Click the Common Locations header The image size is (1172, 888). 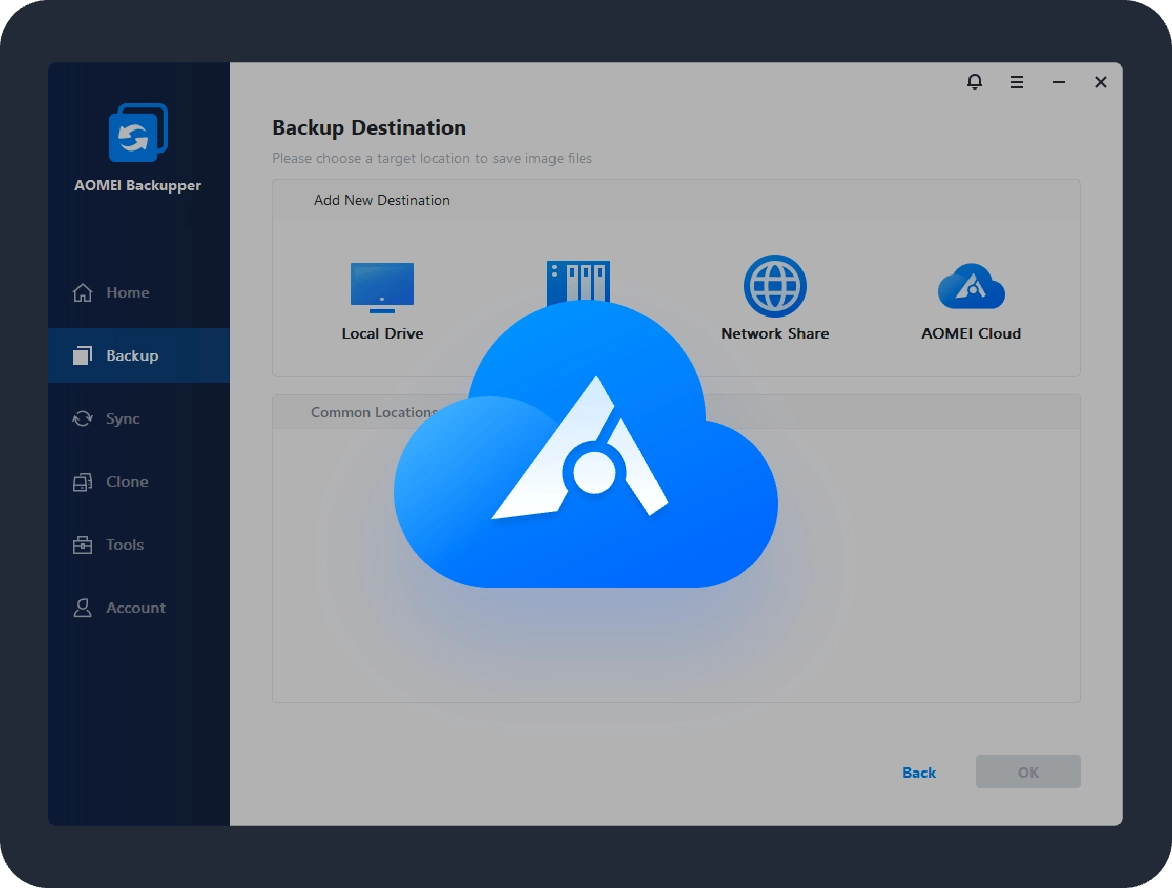tap(372, 412)
